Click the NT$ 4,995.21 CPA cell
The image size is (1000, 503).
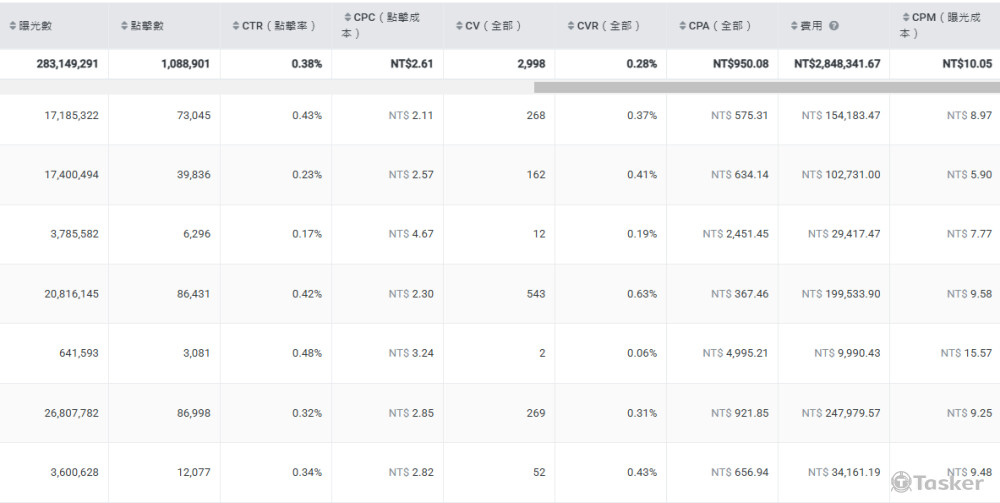coord(735,353)
